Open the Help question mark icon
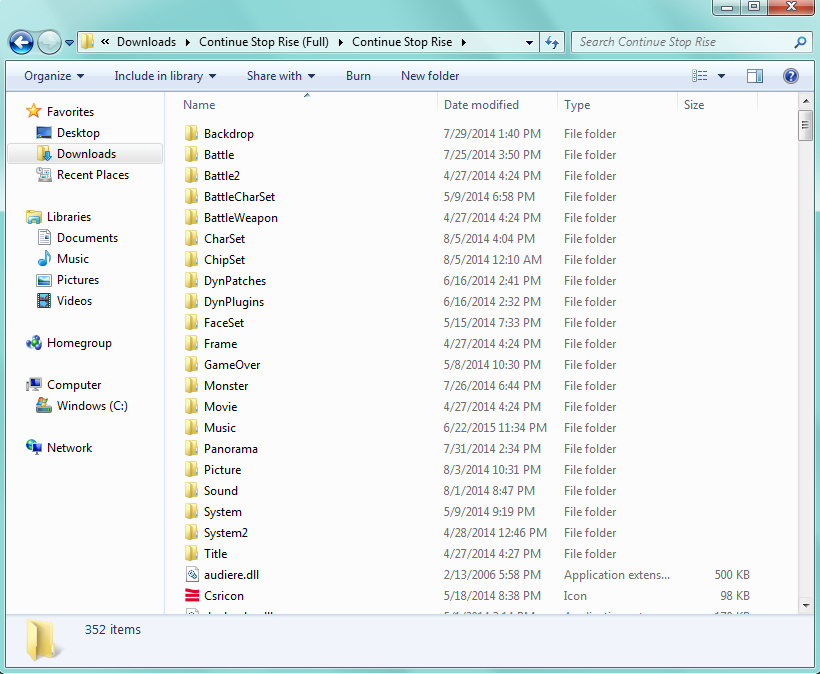This screenshot has width=820, height=674. (790, 76)
